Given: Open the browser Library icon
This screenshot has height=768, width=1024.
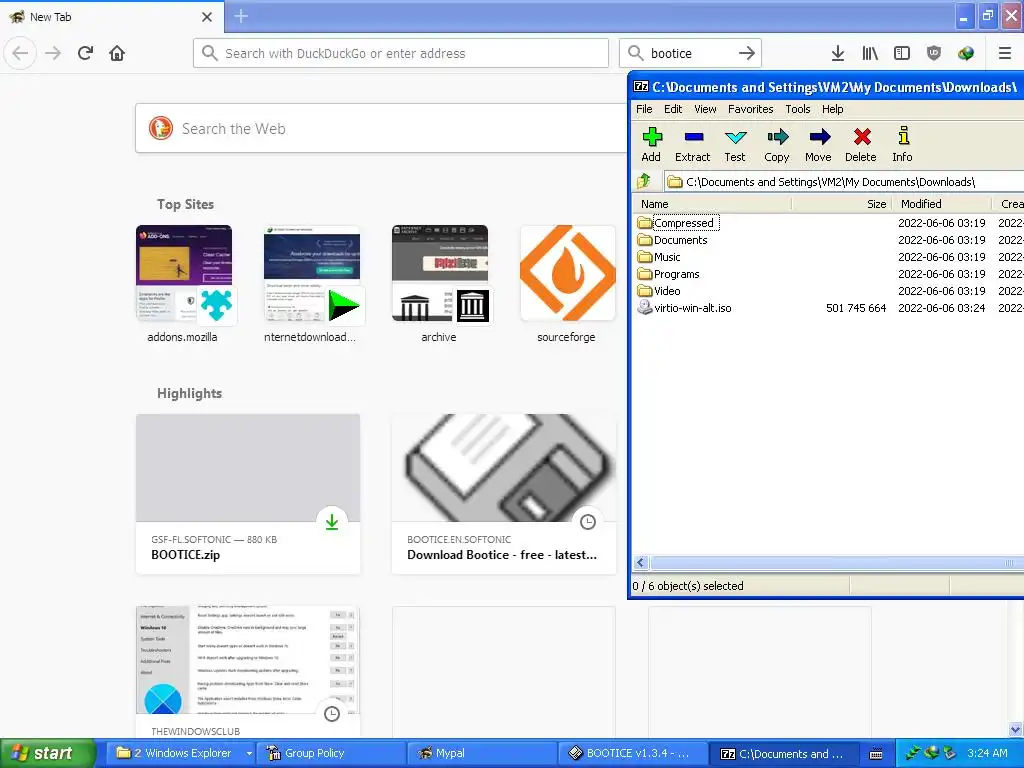Looking at the screenshot, I should [x=870, y=53].
